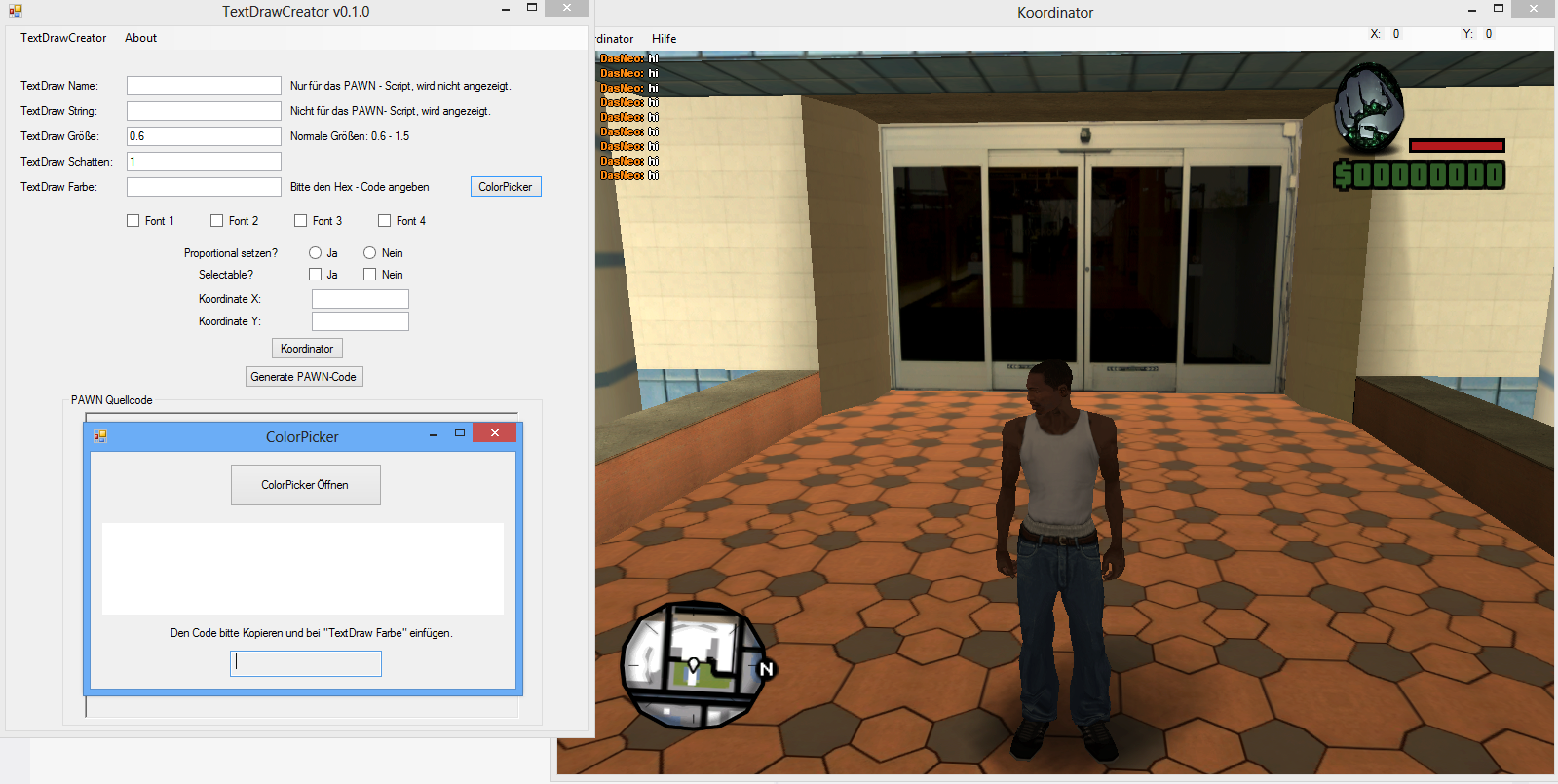This screenshot has width=1558, height=784.
Task: Select Ja for Proportional setzen
Action: click(x=316, y=253)
